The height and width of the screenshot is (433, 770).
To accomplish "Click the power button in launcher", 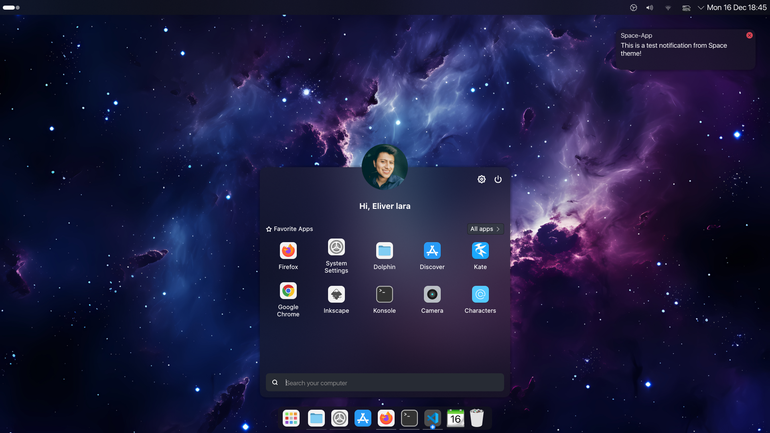I will click(x=498, y=179).
